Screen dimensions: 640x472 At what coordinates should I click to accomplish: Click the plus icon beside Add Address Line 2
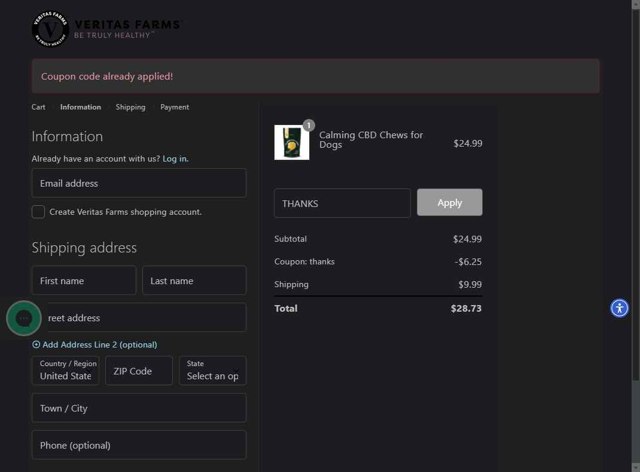pos(36,345)
